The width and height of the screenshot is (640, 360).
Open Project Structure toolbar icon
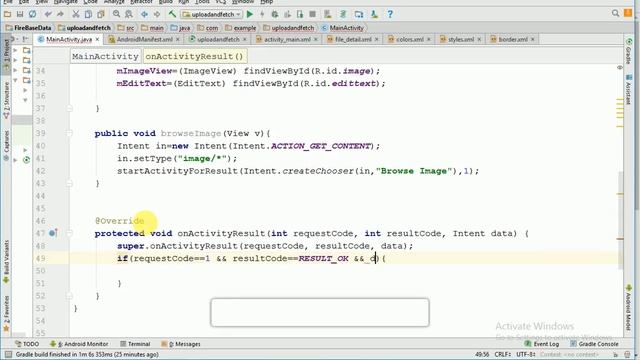tap(359, 14)
